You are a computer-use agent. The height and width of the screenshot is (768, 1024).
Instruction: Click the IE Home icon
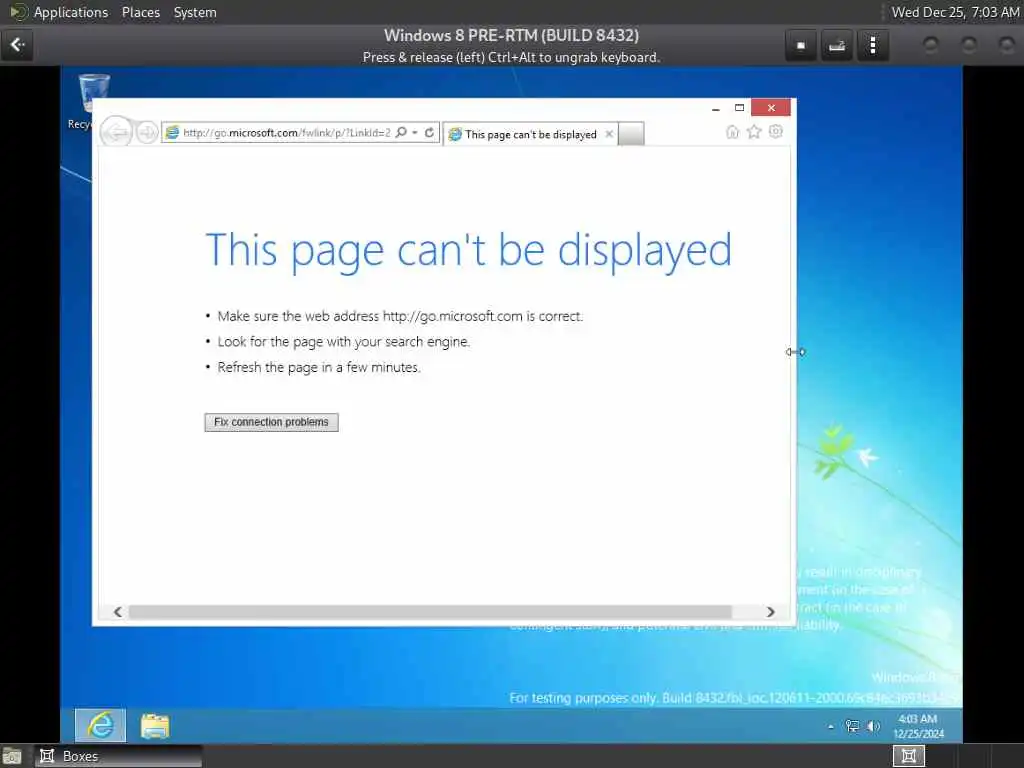(732, 132)
